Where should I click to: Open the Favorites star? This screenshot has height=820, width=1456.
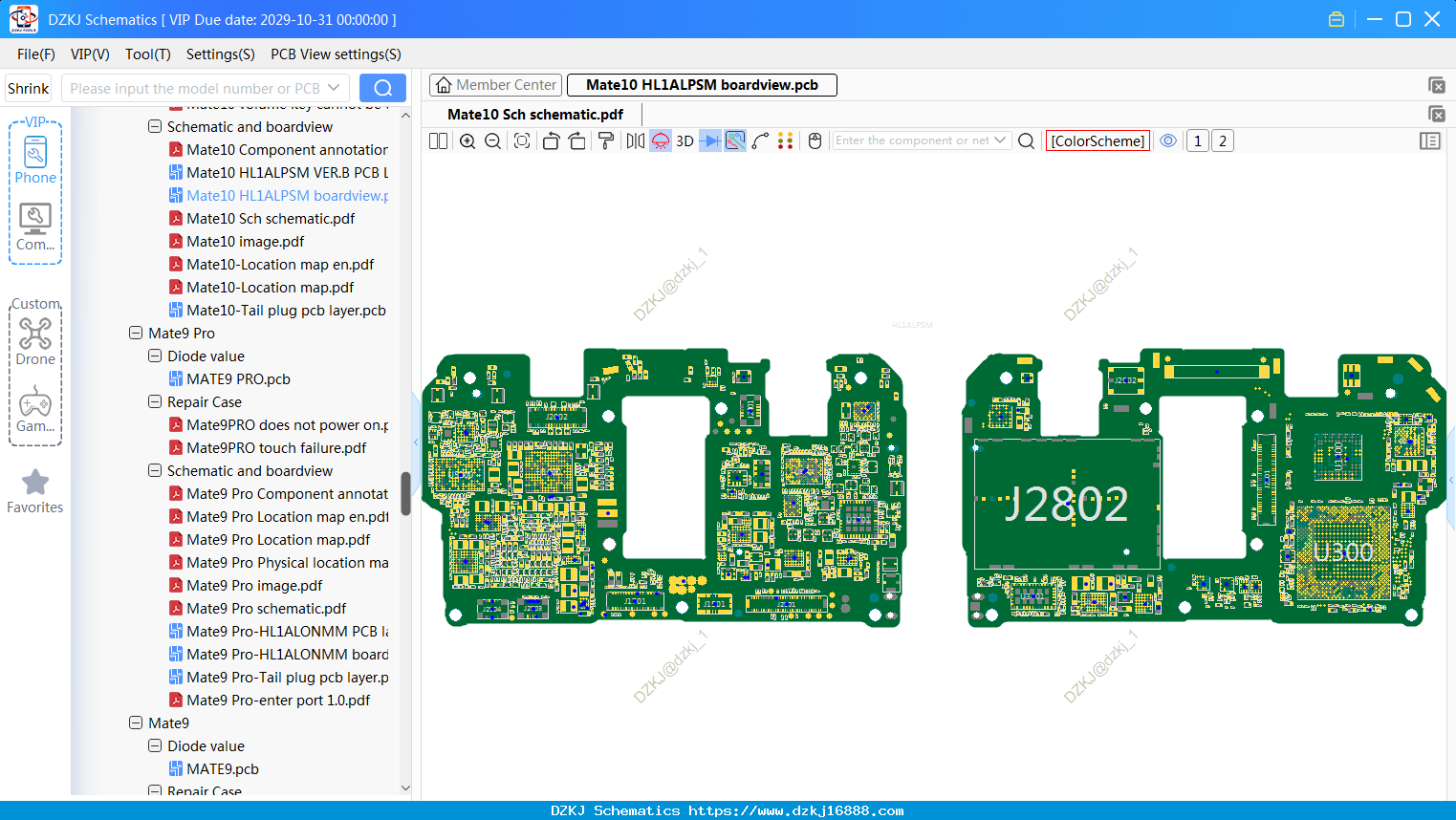35,491
